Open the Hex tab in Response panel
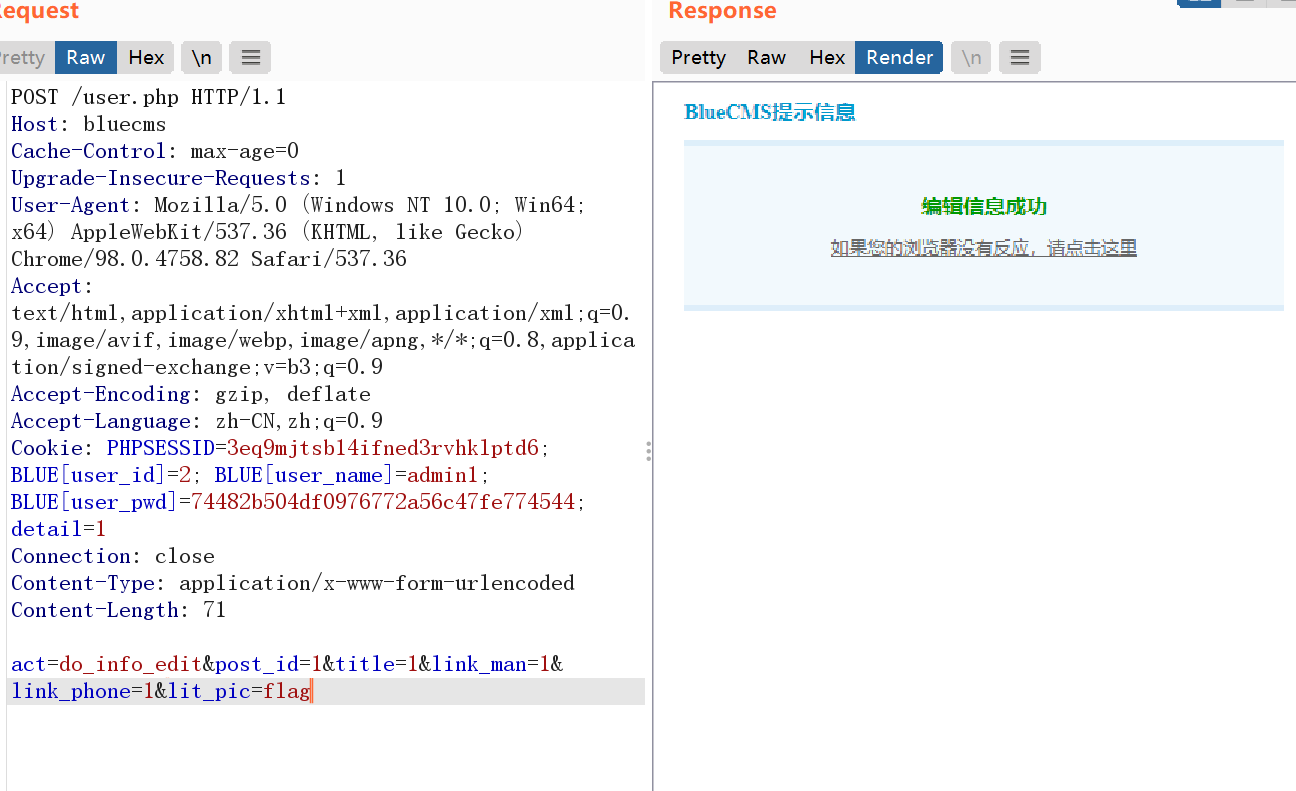 click(x=827, y=57)
